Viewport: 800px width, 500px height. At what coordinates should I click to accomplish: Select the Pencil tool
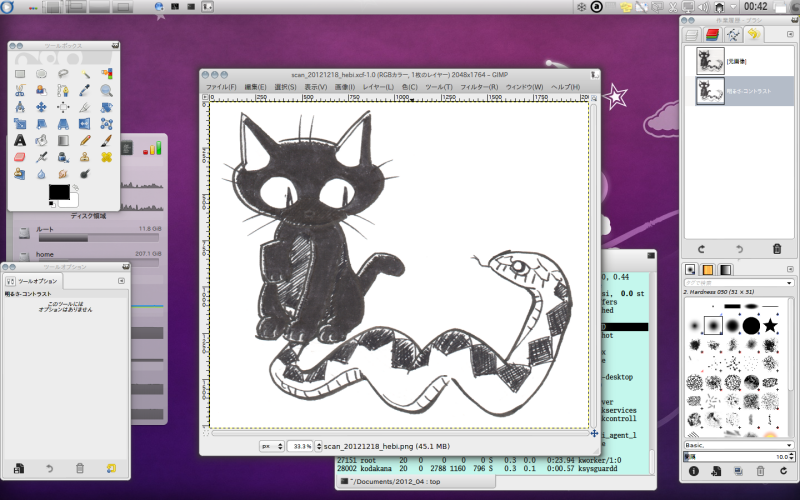click(85, 140)
